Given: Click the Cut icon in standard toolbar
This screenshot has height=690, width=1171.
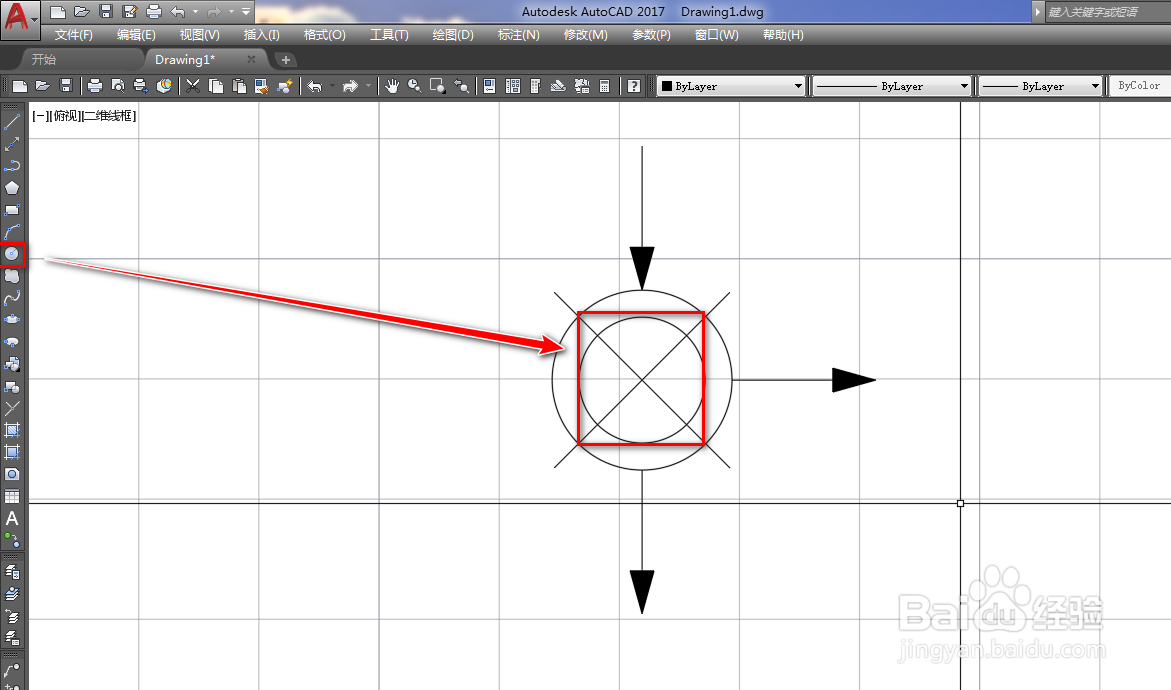Looking at the screenshot, I should [193, 86].
